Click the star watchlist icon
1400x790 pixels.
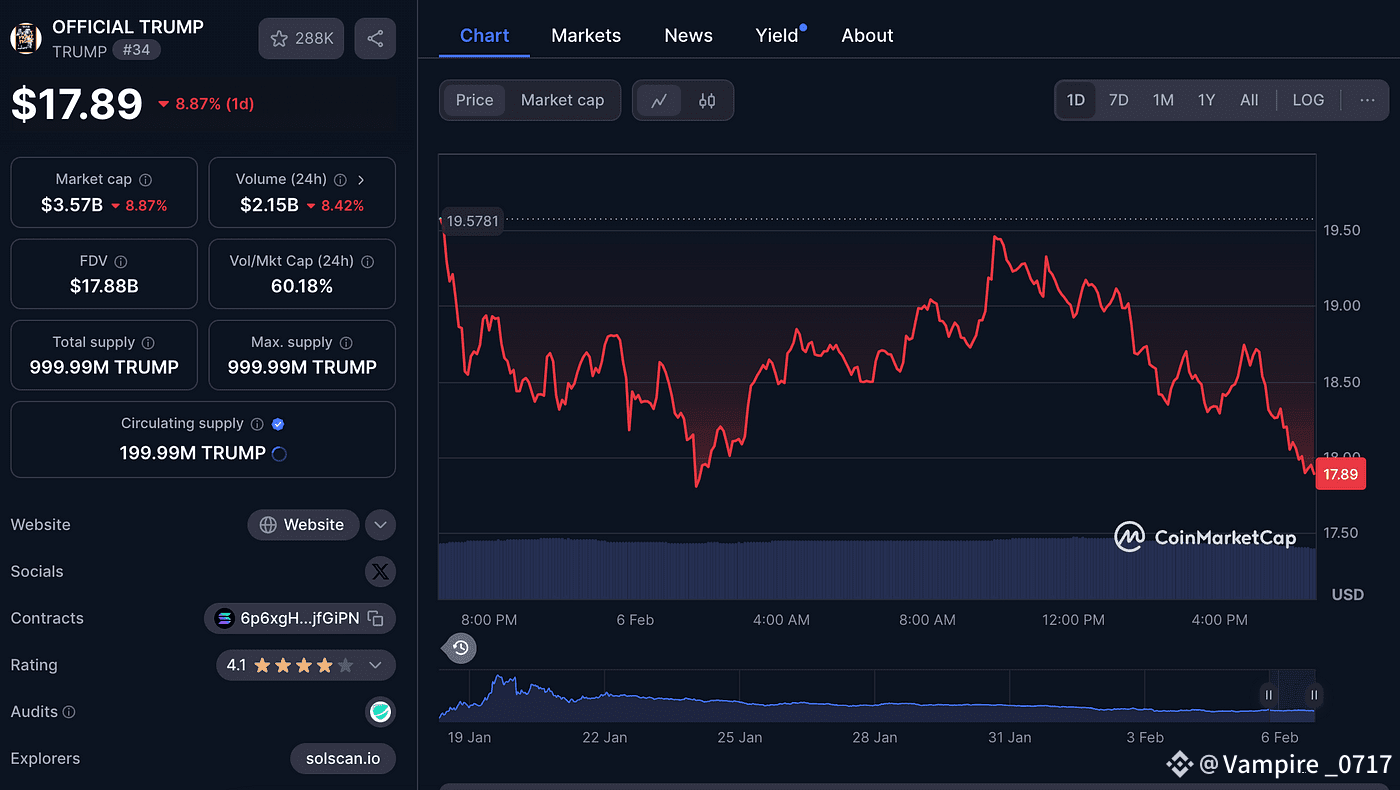280,38
